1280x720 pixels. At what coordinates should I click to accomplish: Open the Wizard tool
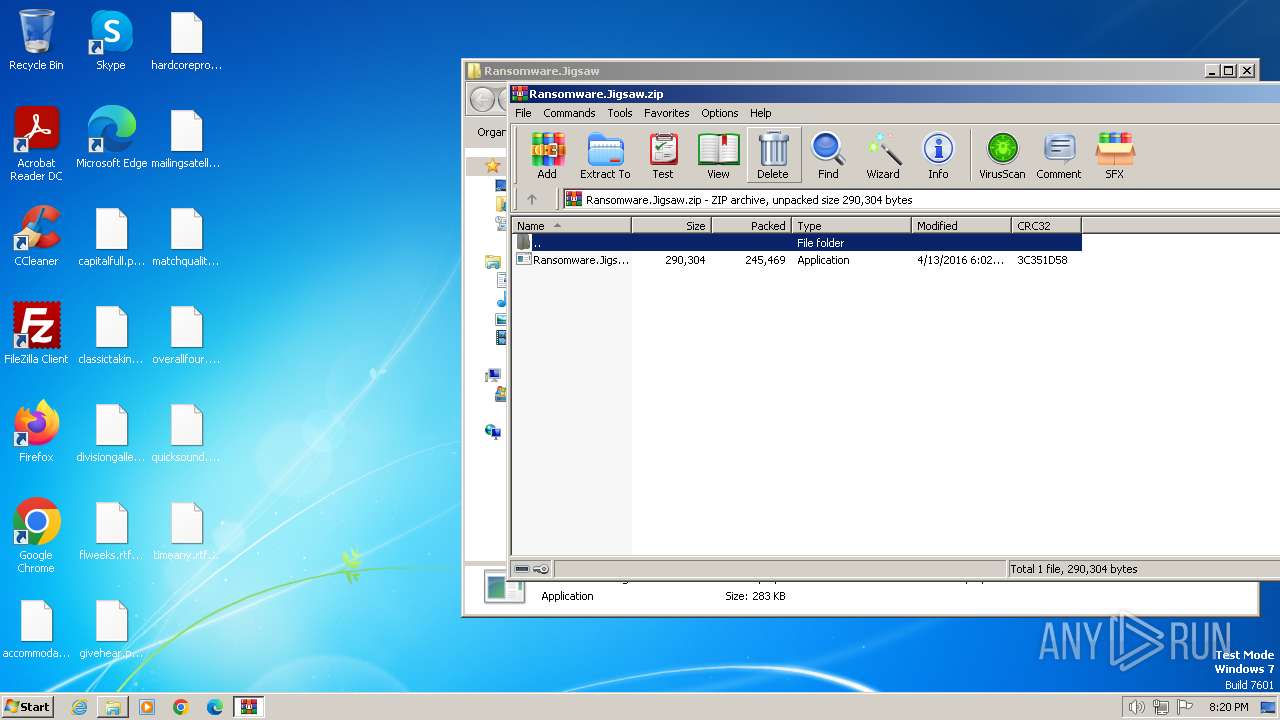click(x=883, y=155)
